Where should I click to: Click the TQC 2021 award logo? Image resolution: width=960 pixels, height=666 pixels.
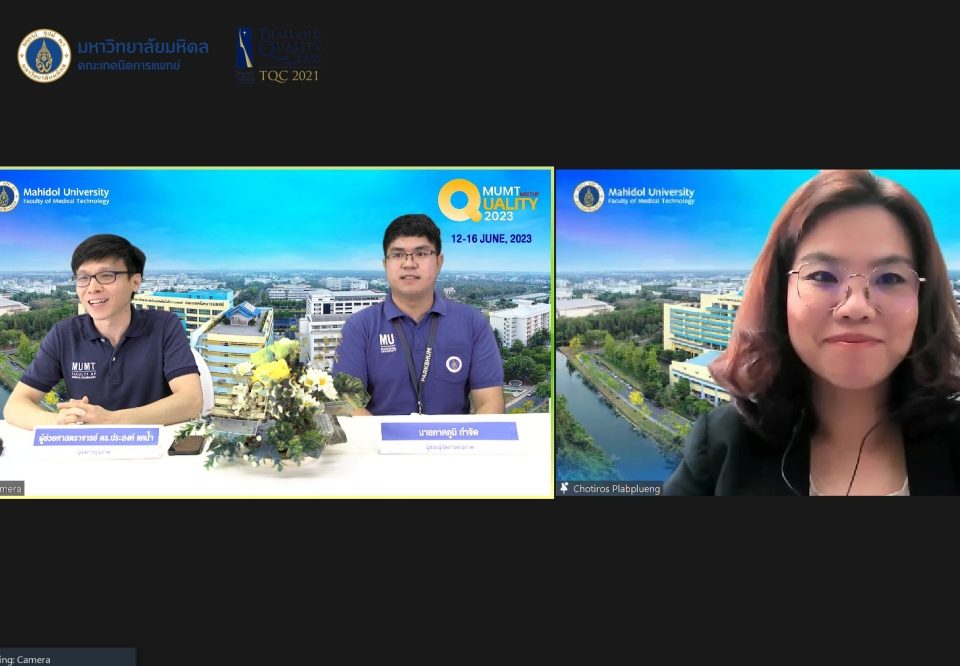[278, 55]
